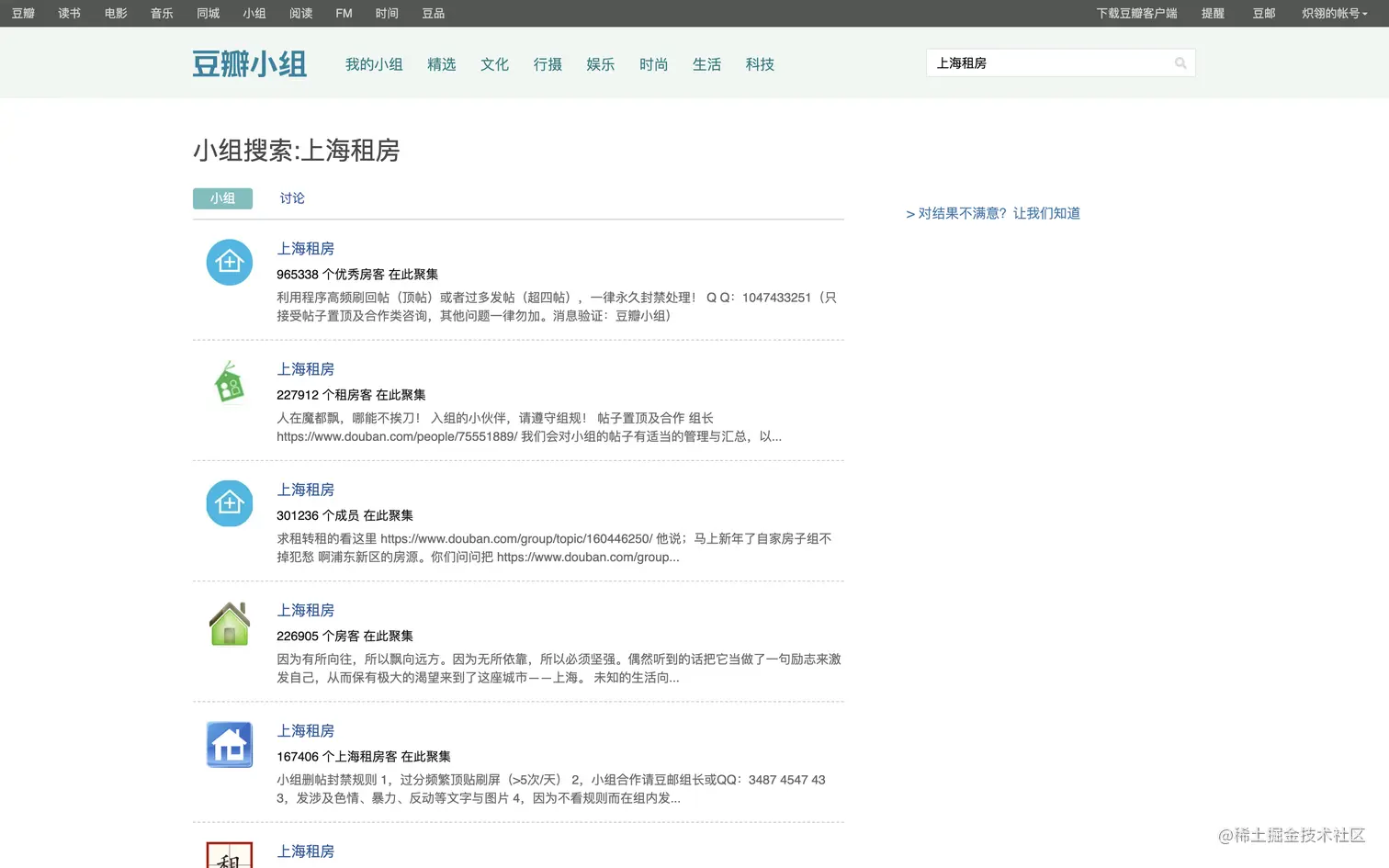1389x868 pixels.
Task: Click description starting 人在魔都飘
Action: [x=529, y=427]
